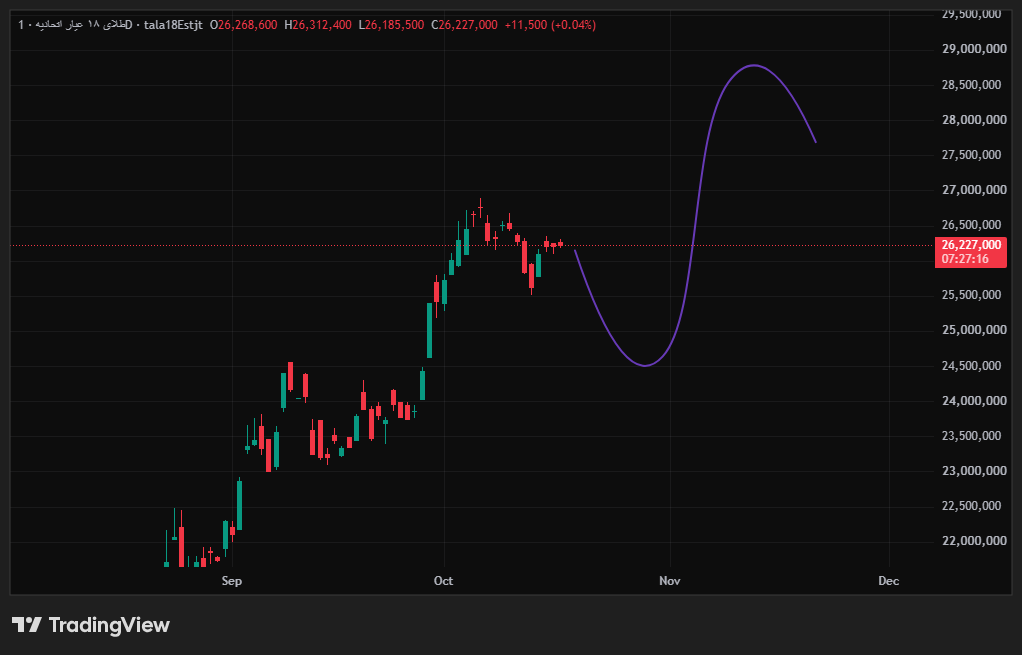The width and height of the screenshot is (1022, 655).
Task: Click the red 26,227,000 current price label
Action: point(971,245)
